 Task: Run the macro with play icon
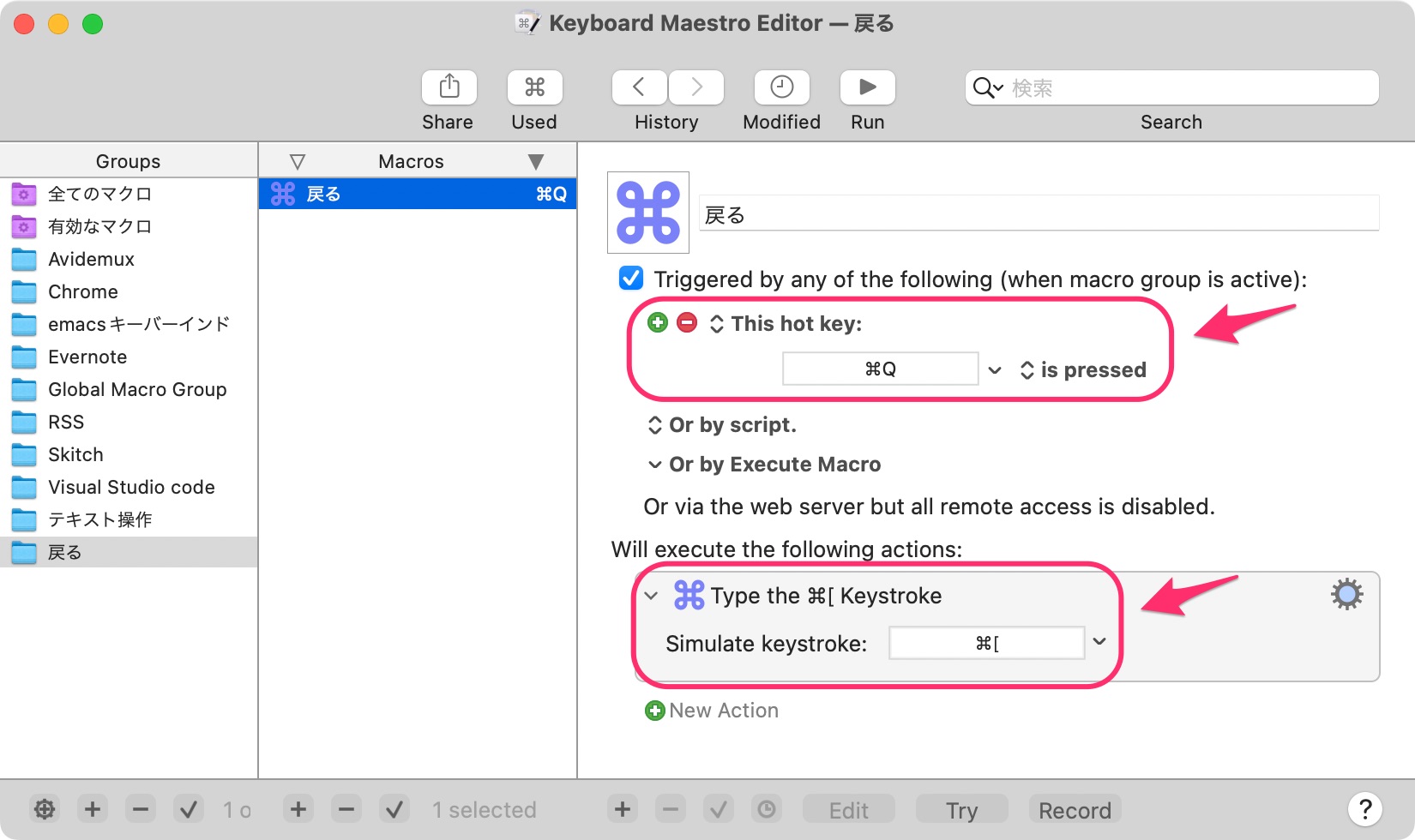pyautogui.click(x=867, y=87)
